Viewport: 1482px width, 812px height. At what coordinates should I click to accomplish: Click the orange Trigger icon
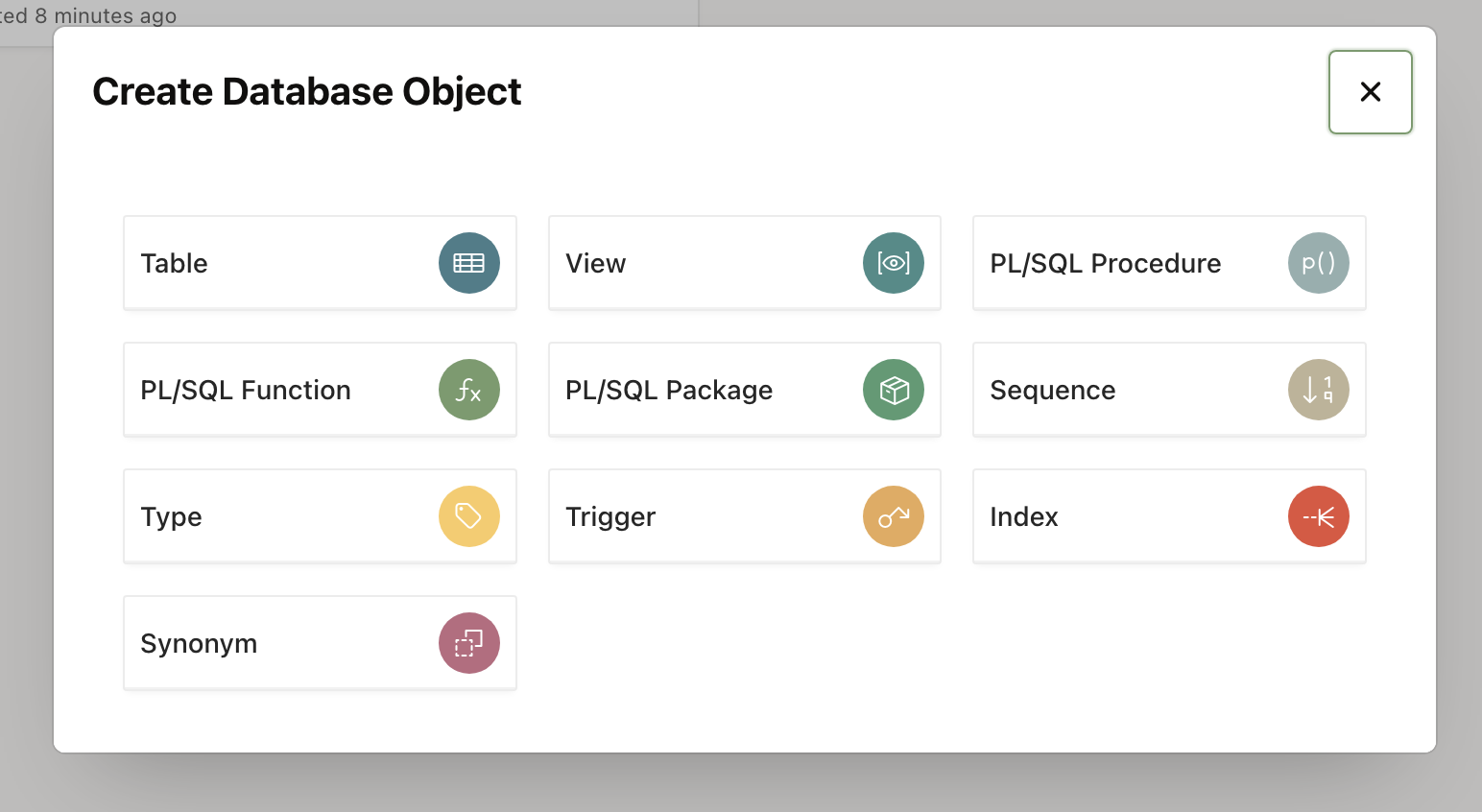coord(894,516)
